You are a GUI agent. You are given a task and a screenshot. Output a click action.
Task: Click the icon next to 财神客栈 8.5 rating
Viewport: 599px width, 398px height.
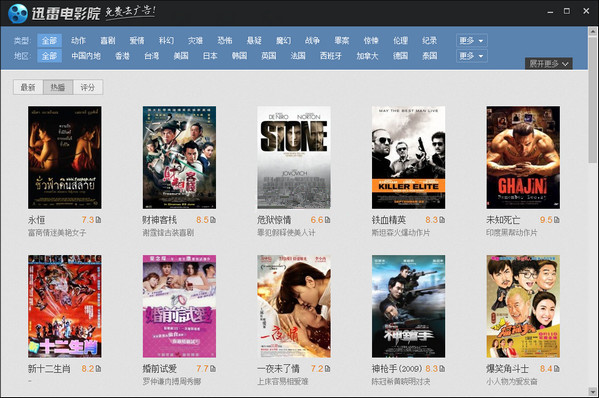[x=213, y=220]
